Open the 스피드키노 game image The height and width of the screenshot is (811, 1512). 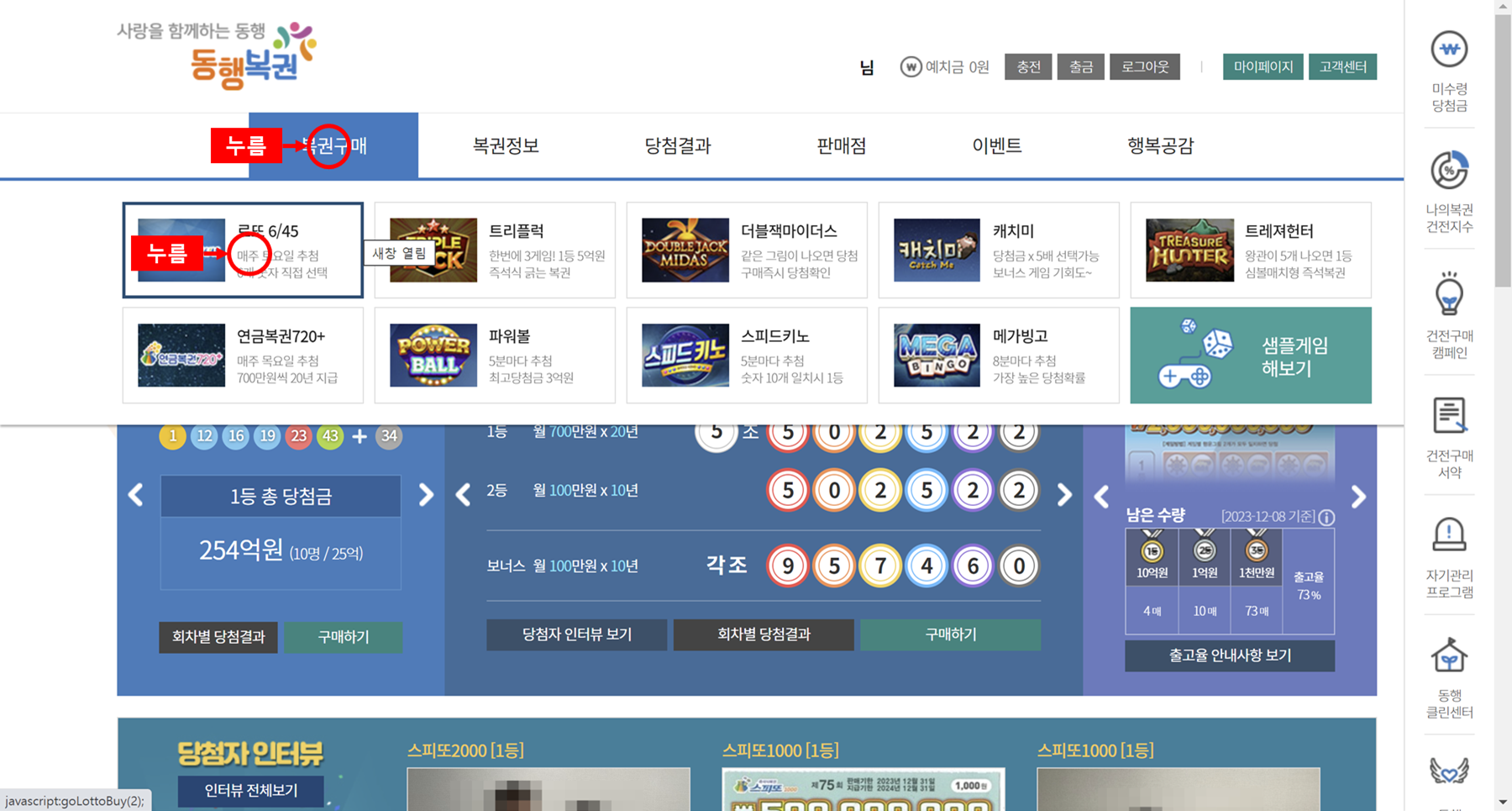click(685, 355)
